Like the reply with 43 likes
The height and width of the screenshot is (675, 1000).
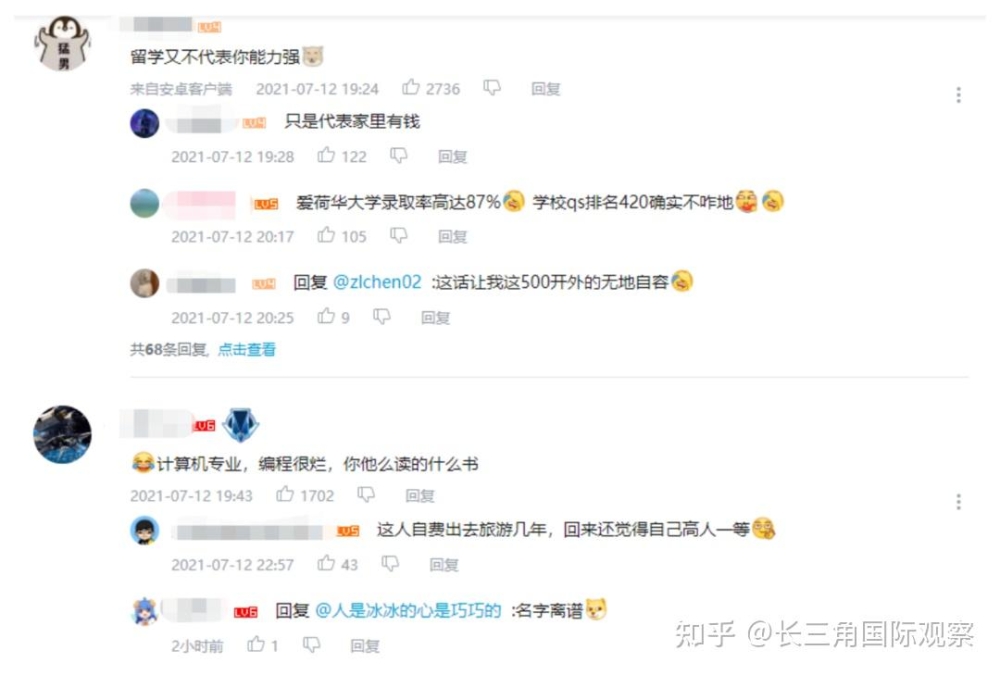(326, 563)
